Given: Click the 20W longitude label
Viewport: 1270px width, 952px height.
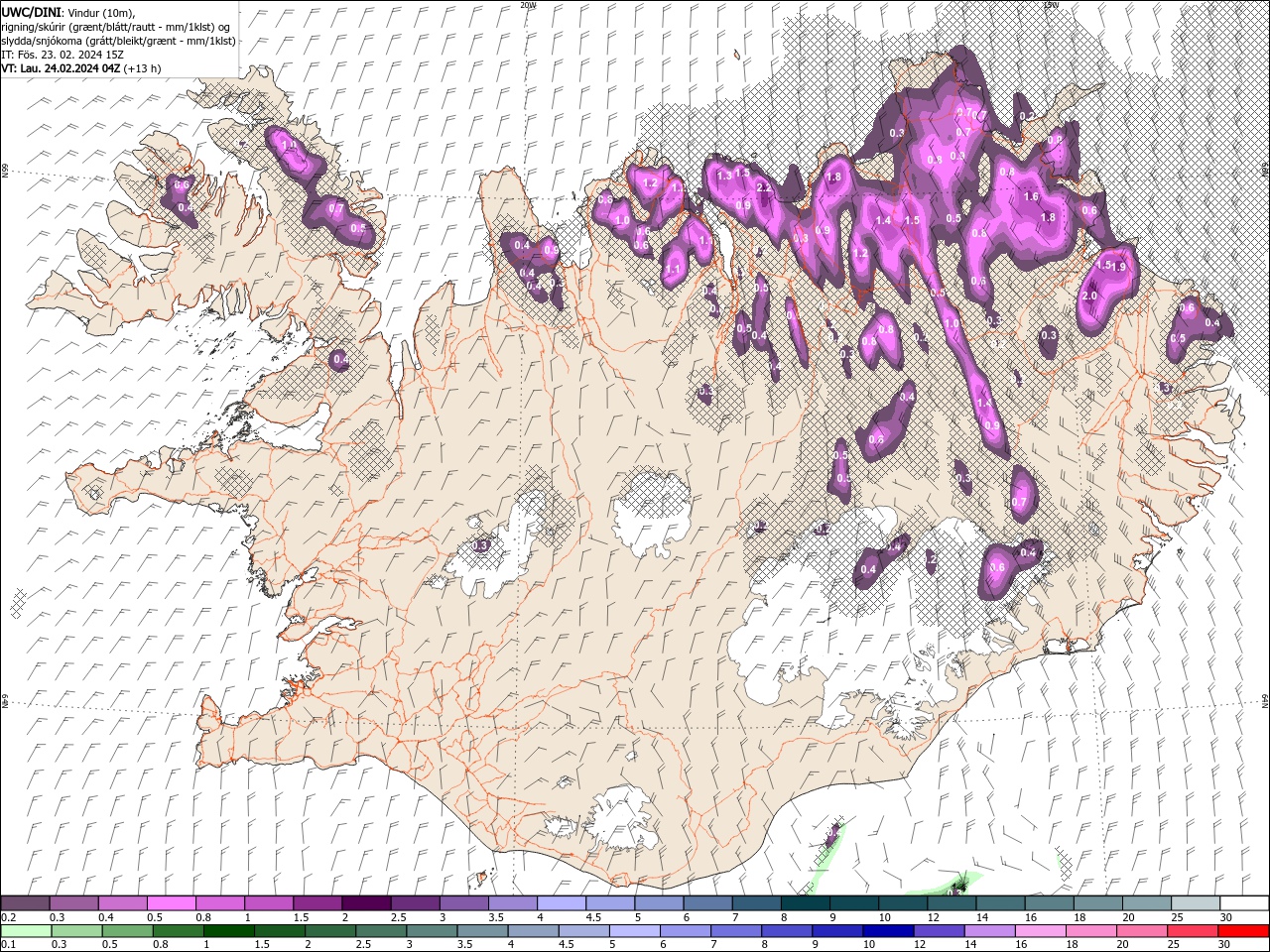Looking at the screenshot, I should [527, 4].
